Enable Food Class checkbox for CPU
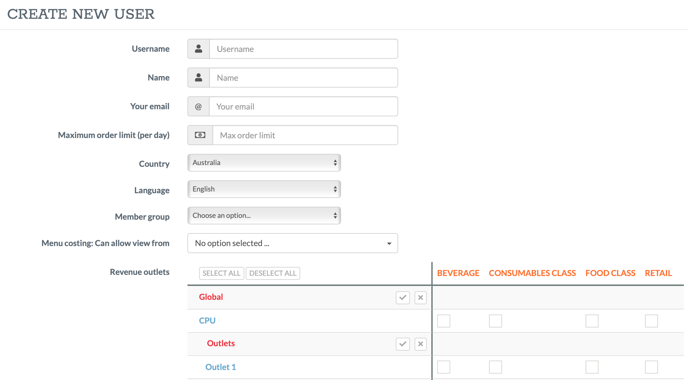 pyautogui.click(x=592, y=321)
